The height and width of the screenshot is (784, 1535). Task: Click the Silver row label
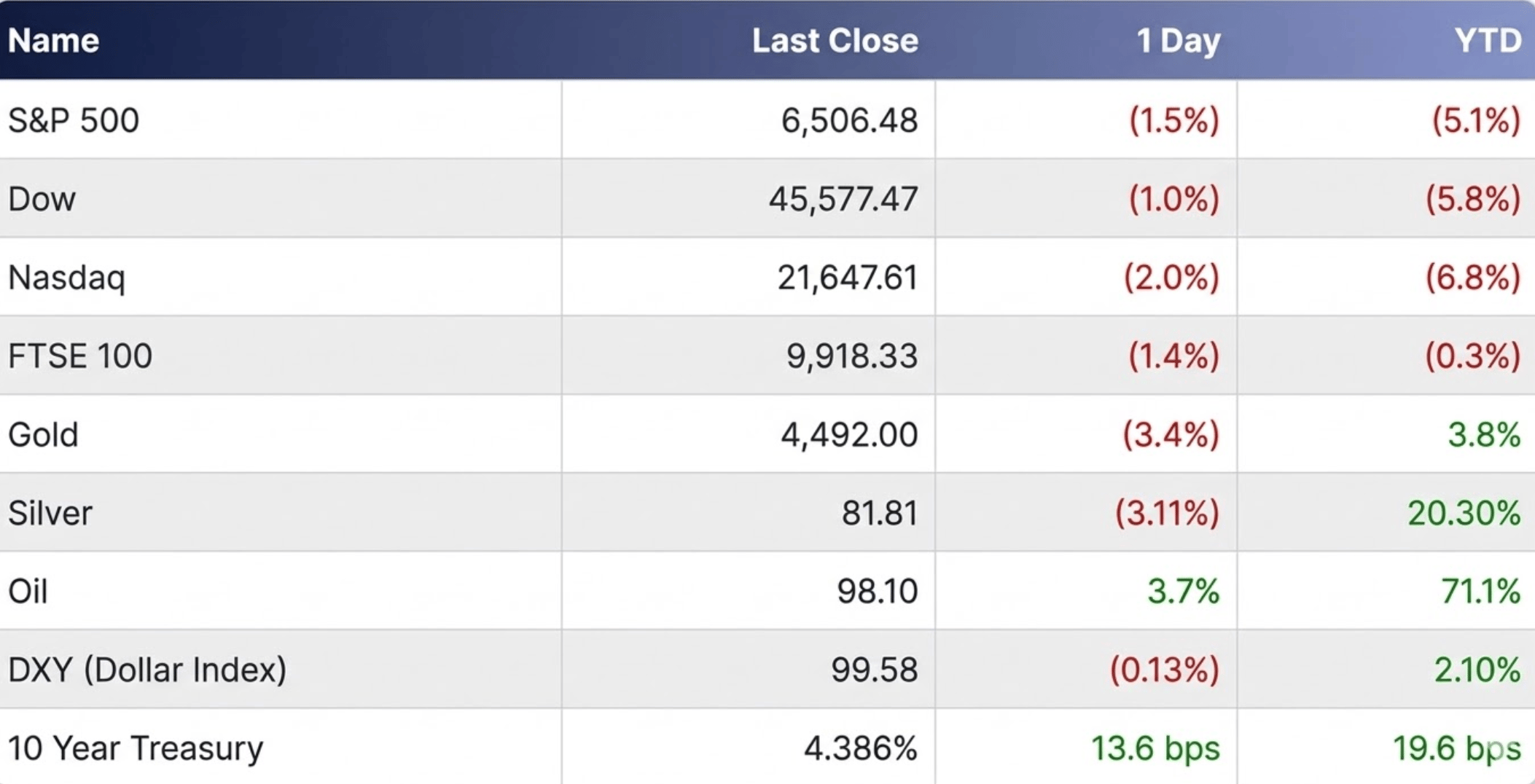click(x=50, y=513)
